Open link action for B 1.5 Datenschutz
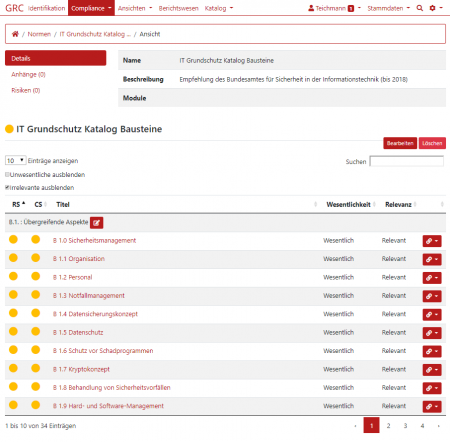Viewport: 450px width, 442px height. tap(432, 333)
